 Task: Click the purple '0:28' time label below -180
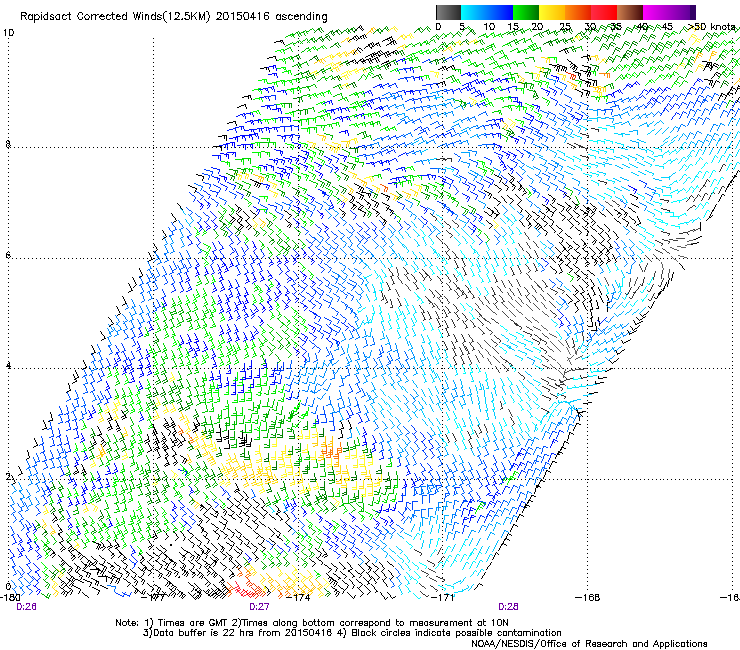pos(26,607)
